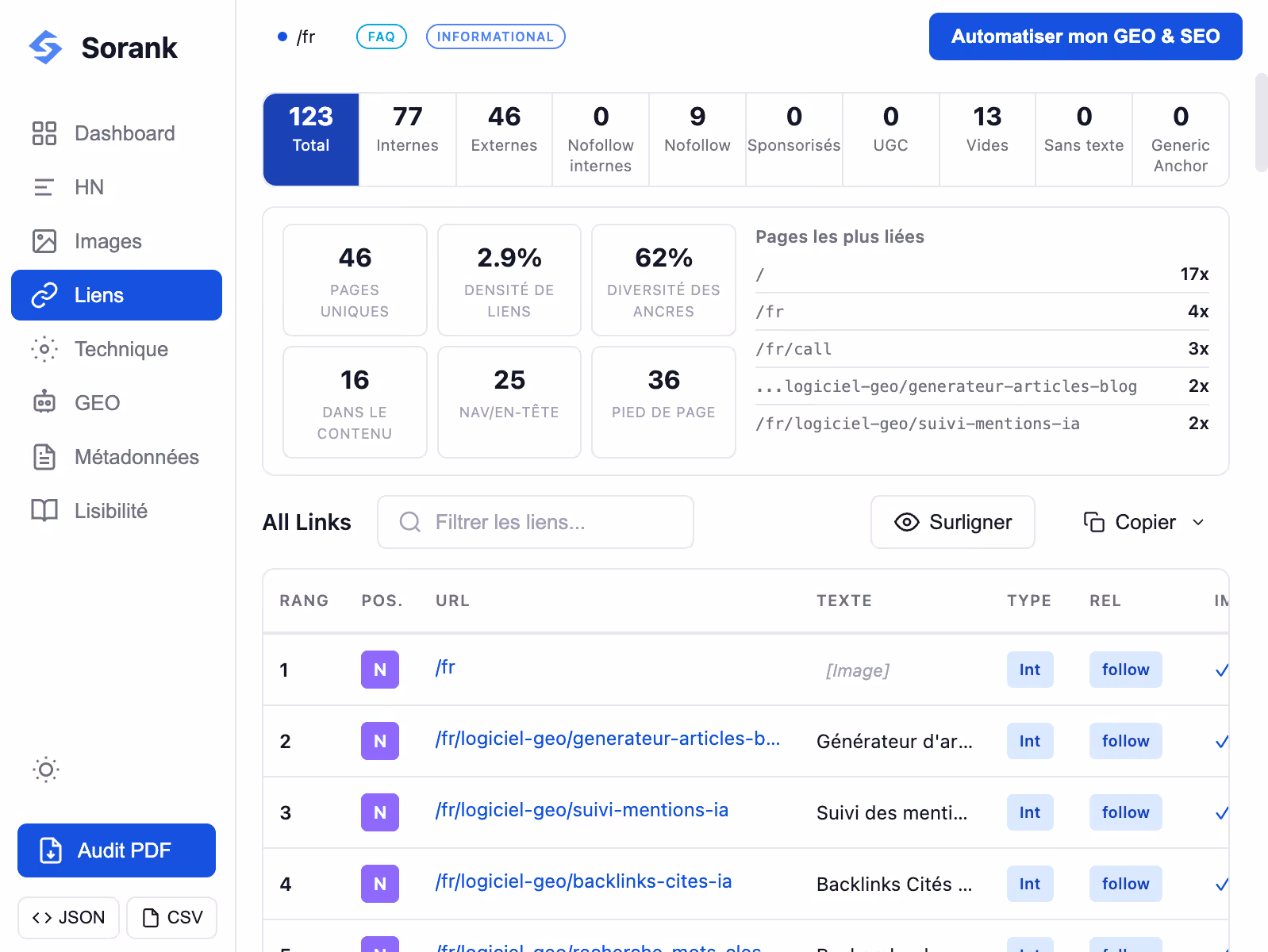Screen dimensions: 1268x952
Task: Open the /fr link in row 1
Action: click(x=445, y=667)
